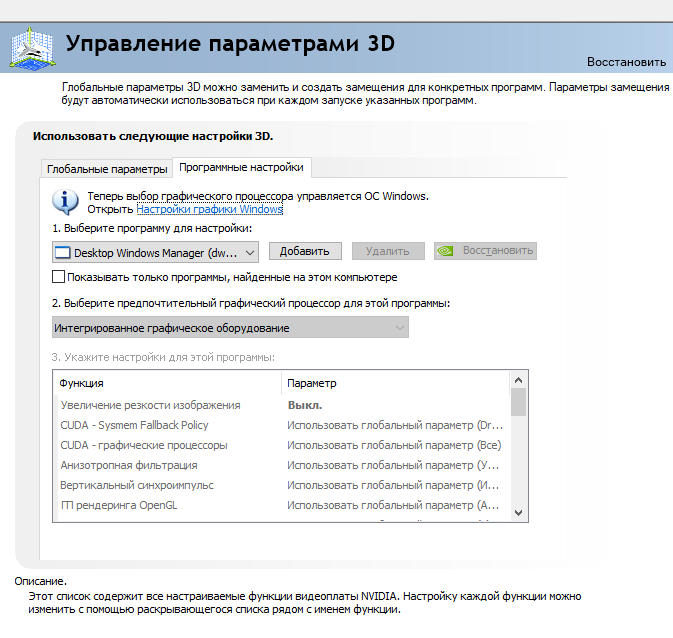
Task: Select the 'Анизотропная фильтрация' row
Action: 282,465
